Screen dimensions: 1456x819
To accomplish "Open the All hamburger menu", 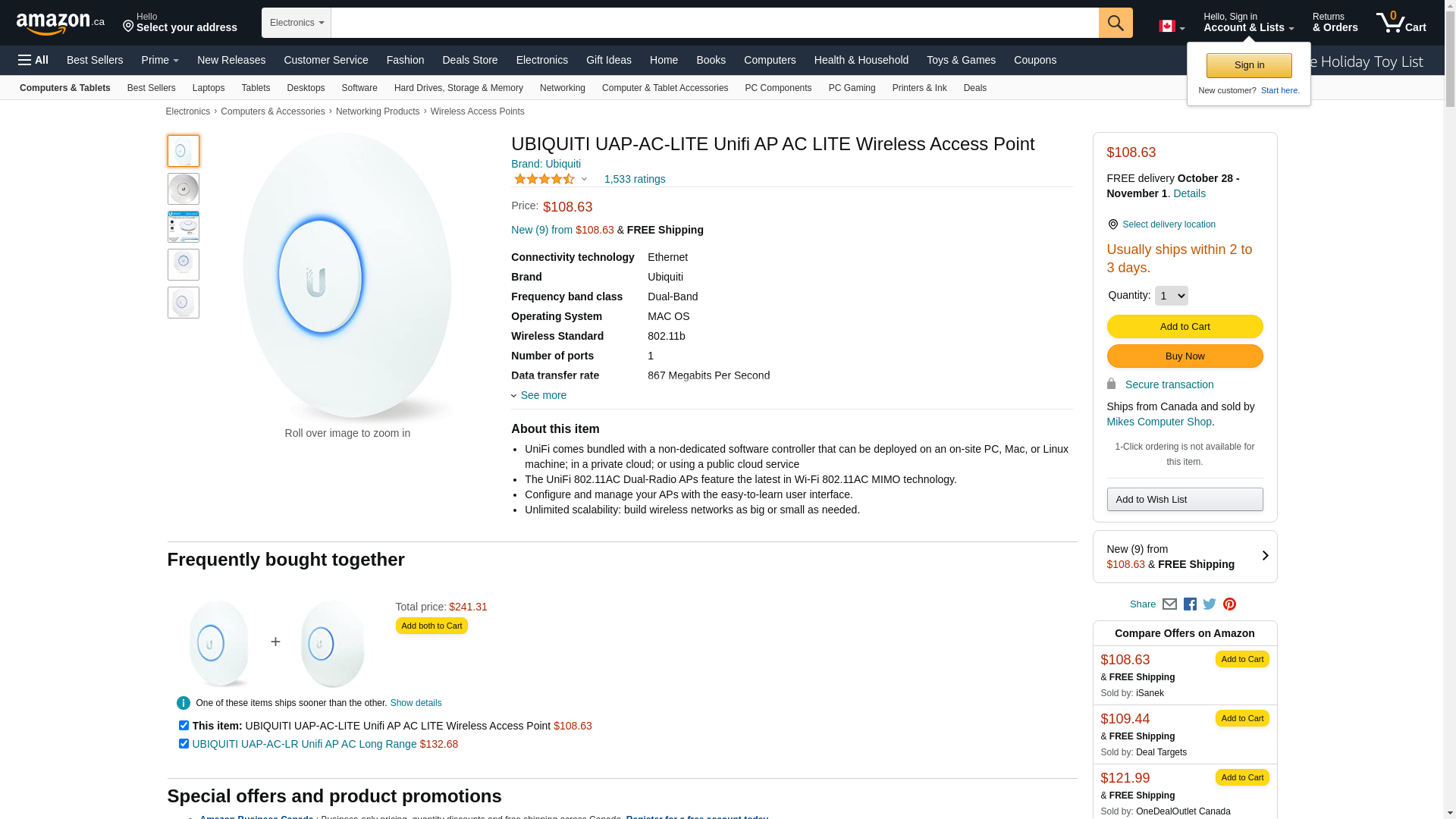I will point(33,60).
